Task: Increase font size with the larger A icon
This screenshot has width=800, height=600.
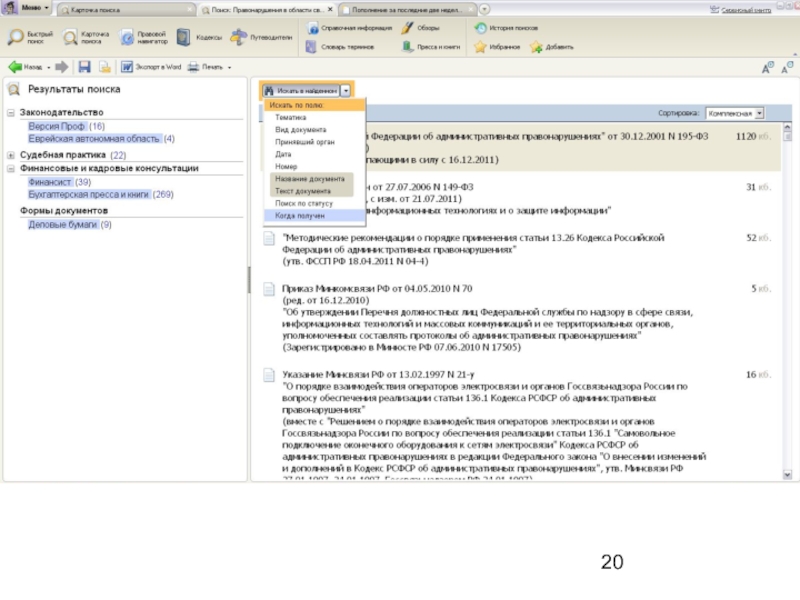Action: pyautogui.click(x=767, y=68)
